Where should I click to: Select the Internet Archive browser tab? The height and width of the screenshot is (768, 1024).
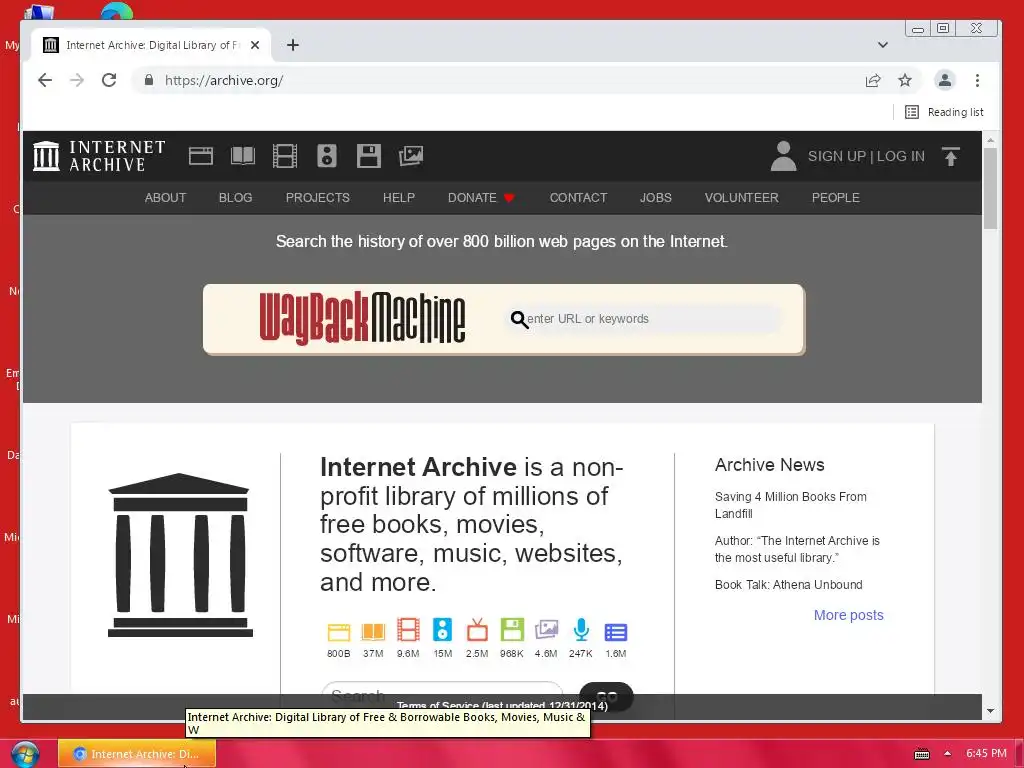(x=151, y=45)
